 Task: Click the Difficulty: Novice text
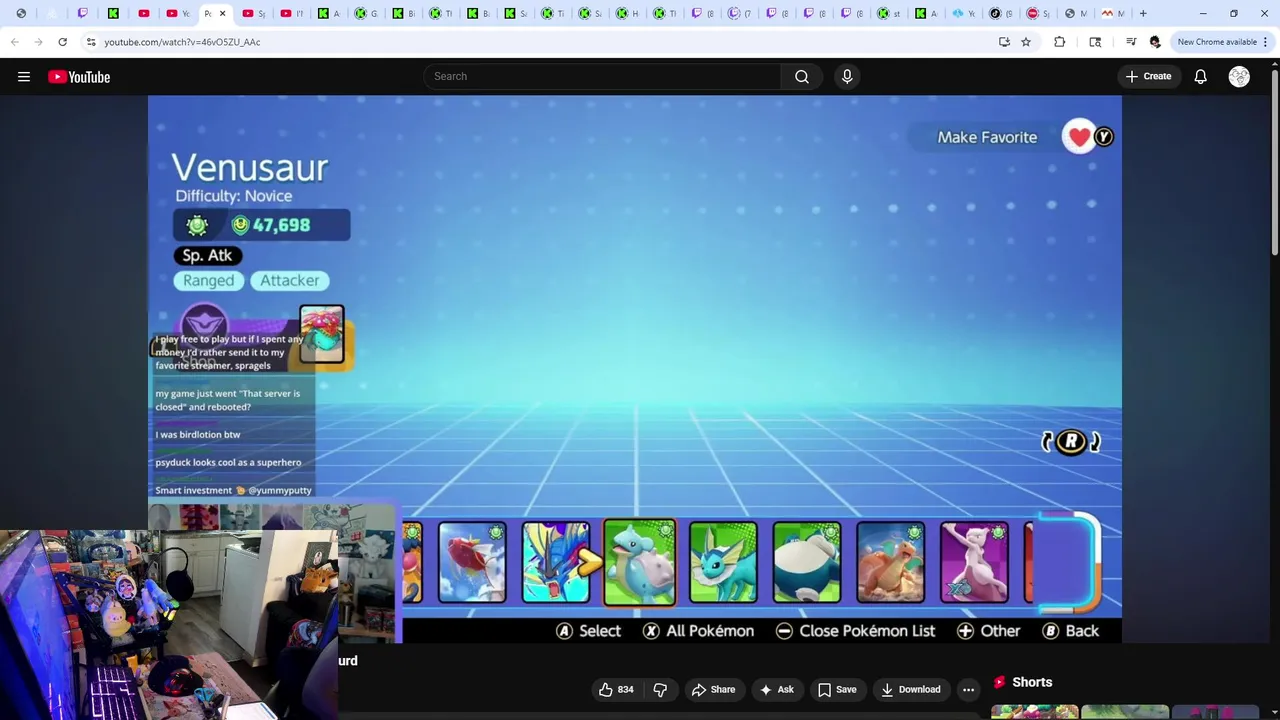(234, 196)
